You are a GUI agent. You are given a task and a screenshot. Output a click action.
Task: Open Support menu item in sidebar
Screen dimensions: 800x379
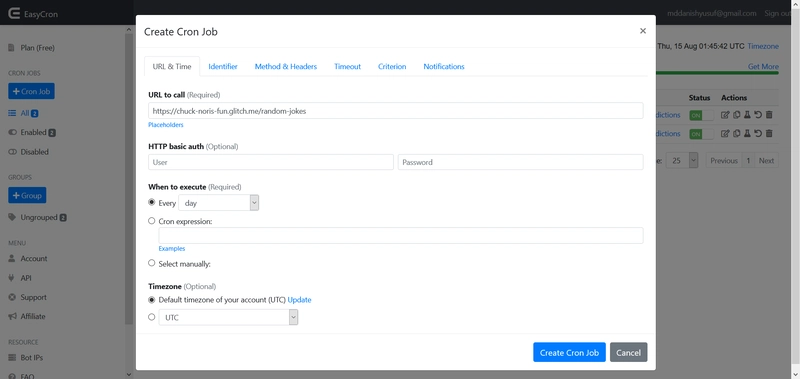(x=28, y=297)
